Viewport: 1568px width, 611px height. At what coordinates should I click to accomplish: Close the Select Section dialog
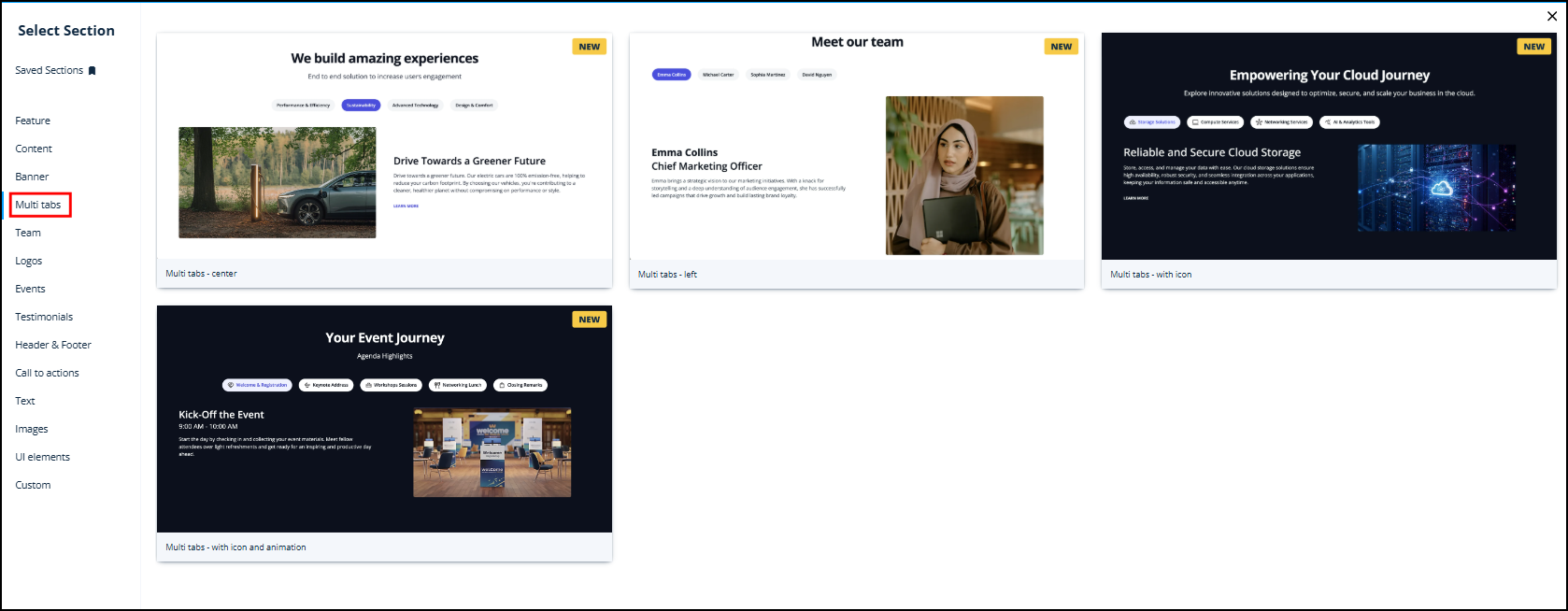[x=1552, y=16]
